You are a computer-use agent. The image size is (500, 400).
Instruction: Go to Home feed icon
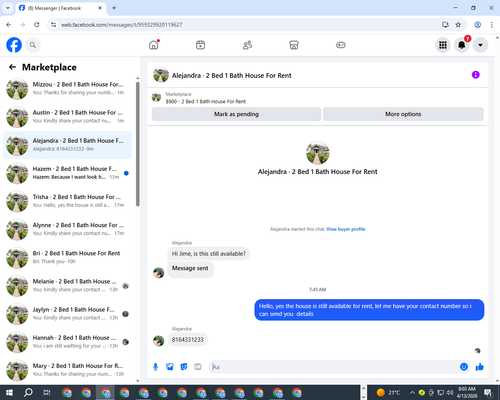click(154, 45)
